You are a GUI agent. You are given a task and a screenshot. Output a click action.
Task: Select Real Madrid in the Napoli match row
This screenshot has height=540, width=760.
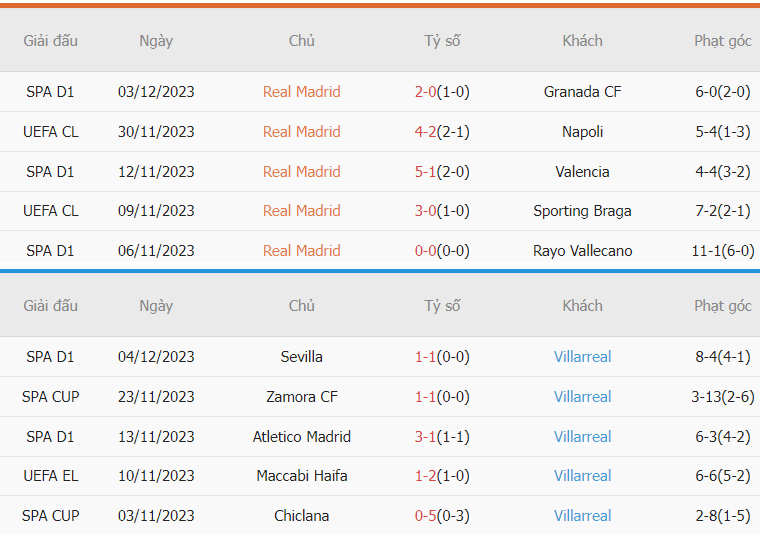tap(301, 131)
